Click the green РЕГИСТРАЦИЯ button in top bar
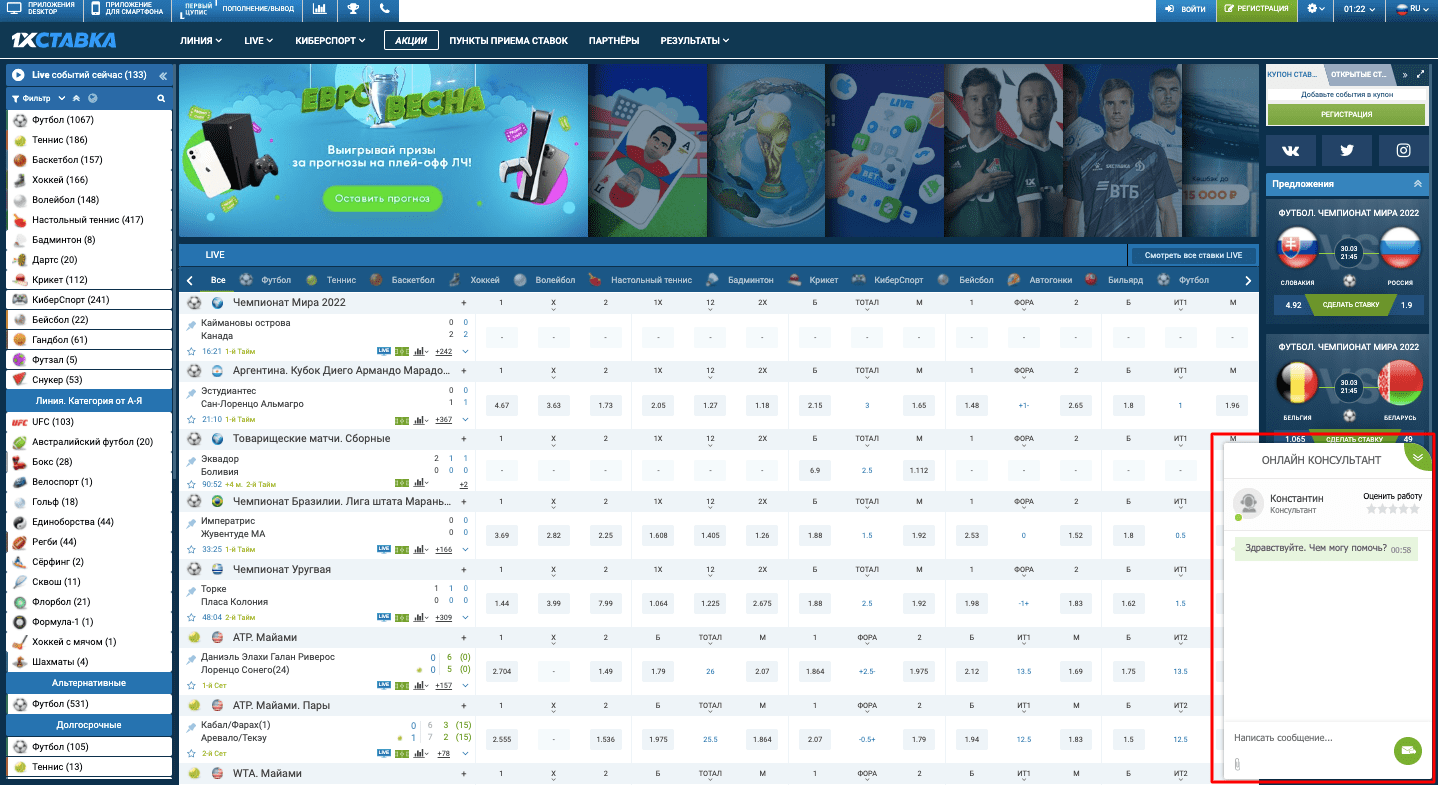Screen dimensions: 1438x785 (x=1256, y=9)
